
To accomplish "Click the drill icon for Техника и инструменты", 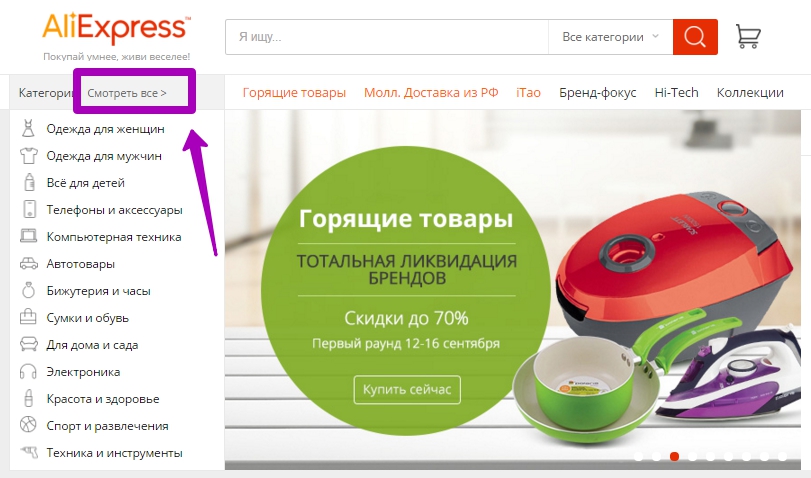I will (29, 453).
